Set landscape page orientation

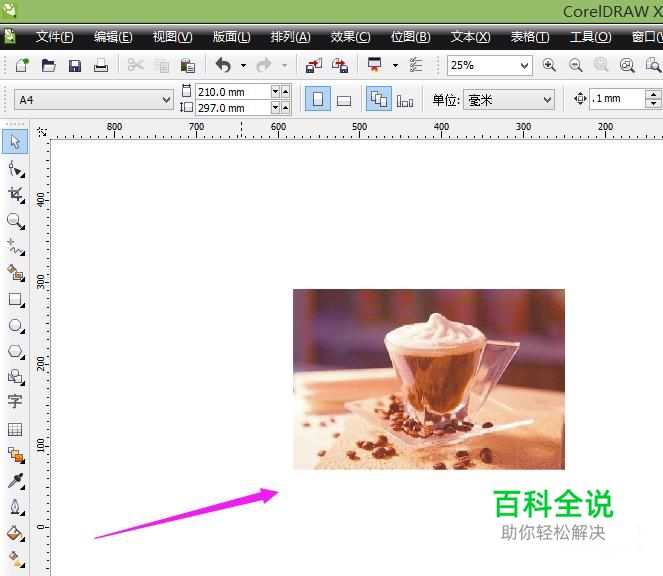coord(344,101)
